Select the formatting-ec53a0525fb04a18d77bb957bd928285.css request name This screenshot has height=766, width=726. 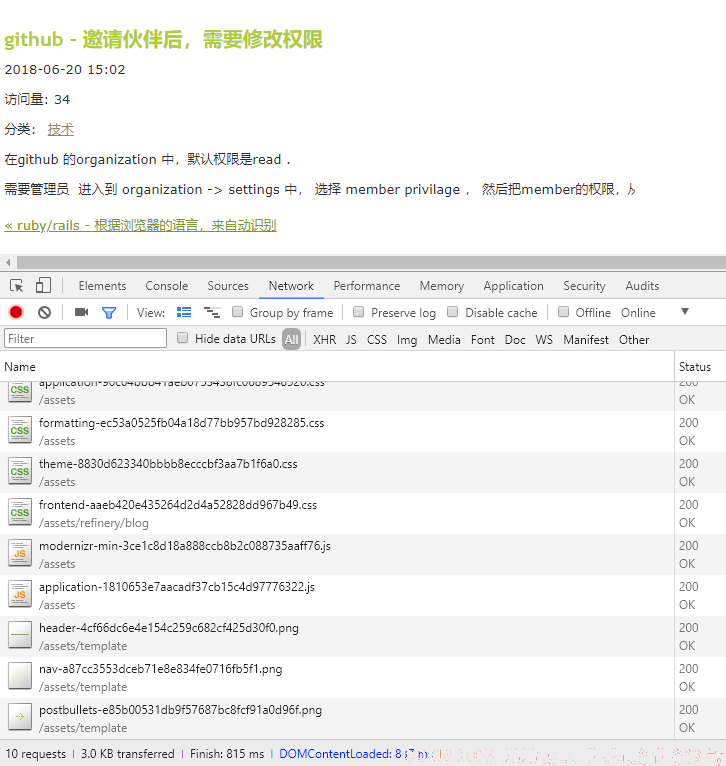pyautogui.click(x=181, y=423)
